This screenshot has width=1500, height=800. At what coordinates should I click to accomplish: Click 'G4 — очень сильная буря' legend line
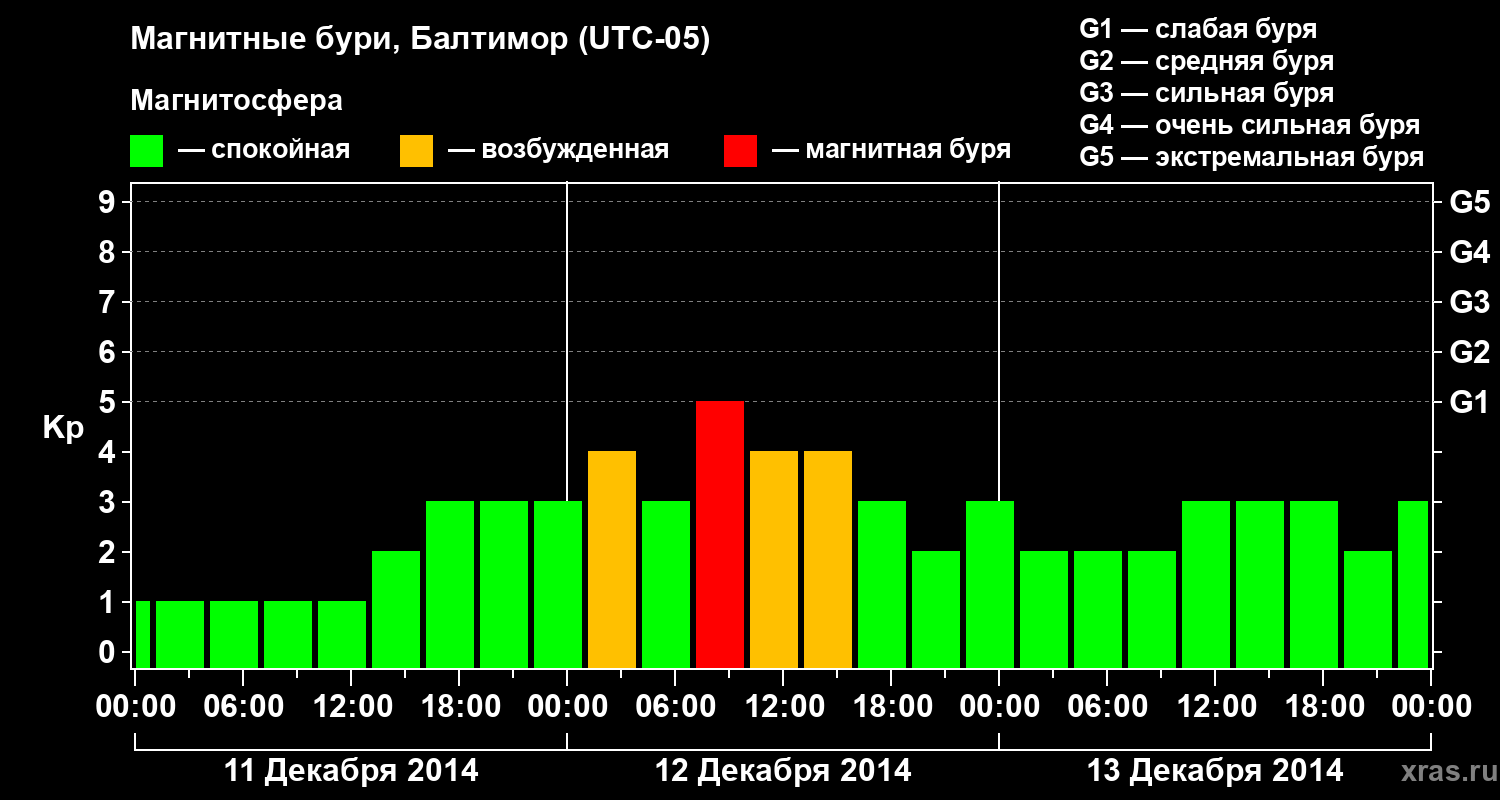[1249, 125]
